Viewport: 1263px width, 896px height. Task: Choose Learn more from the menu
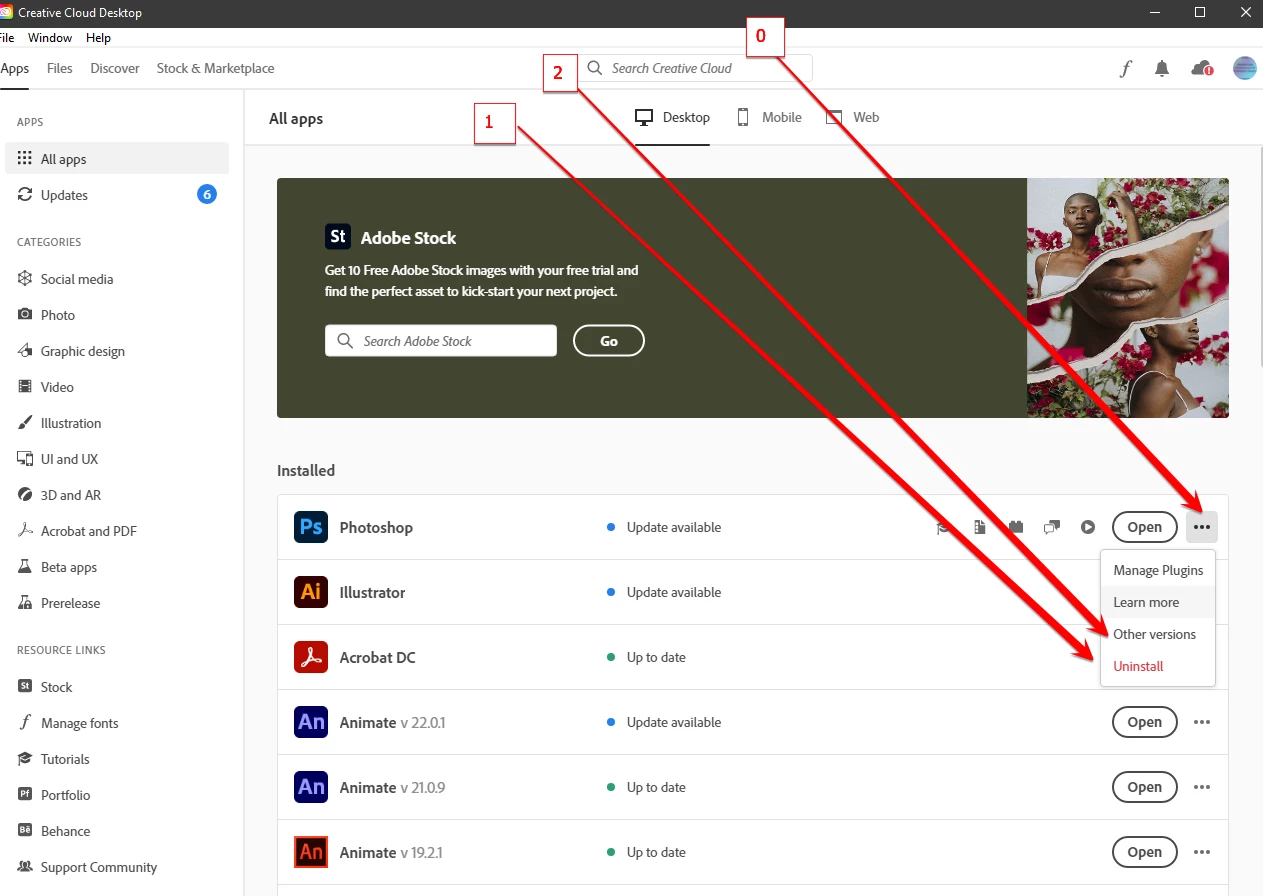[1158, 602]
